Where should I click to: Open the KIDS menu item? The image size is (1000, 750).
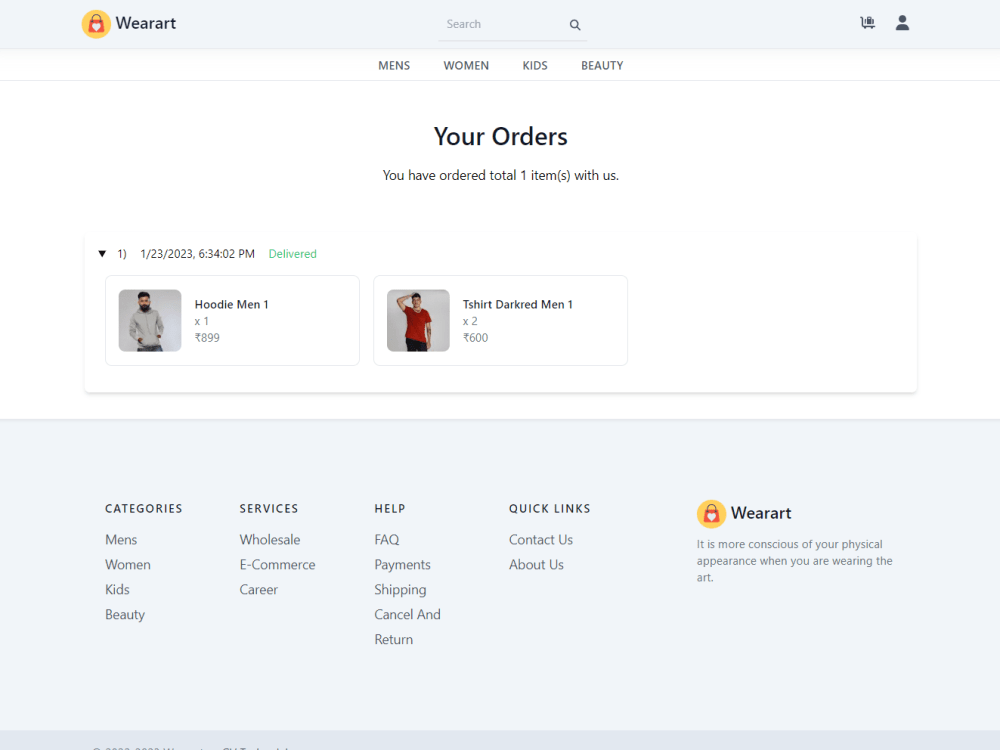pos(535,66)
